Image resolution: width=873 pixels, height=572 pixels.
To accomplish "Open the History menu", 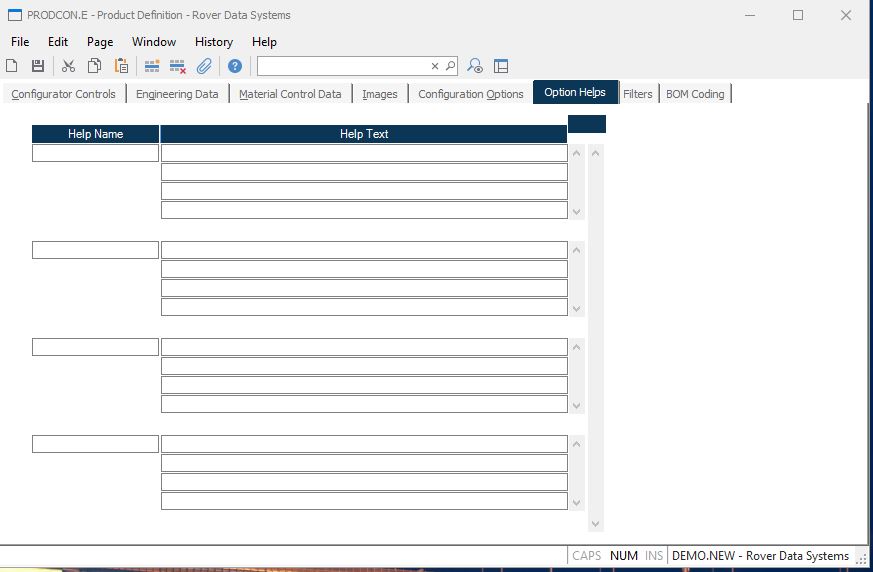I will coord(213,42).
